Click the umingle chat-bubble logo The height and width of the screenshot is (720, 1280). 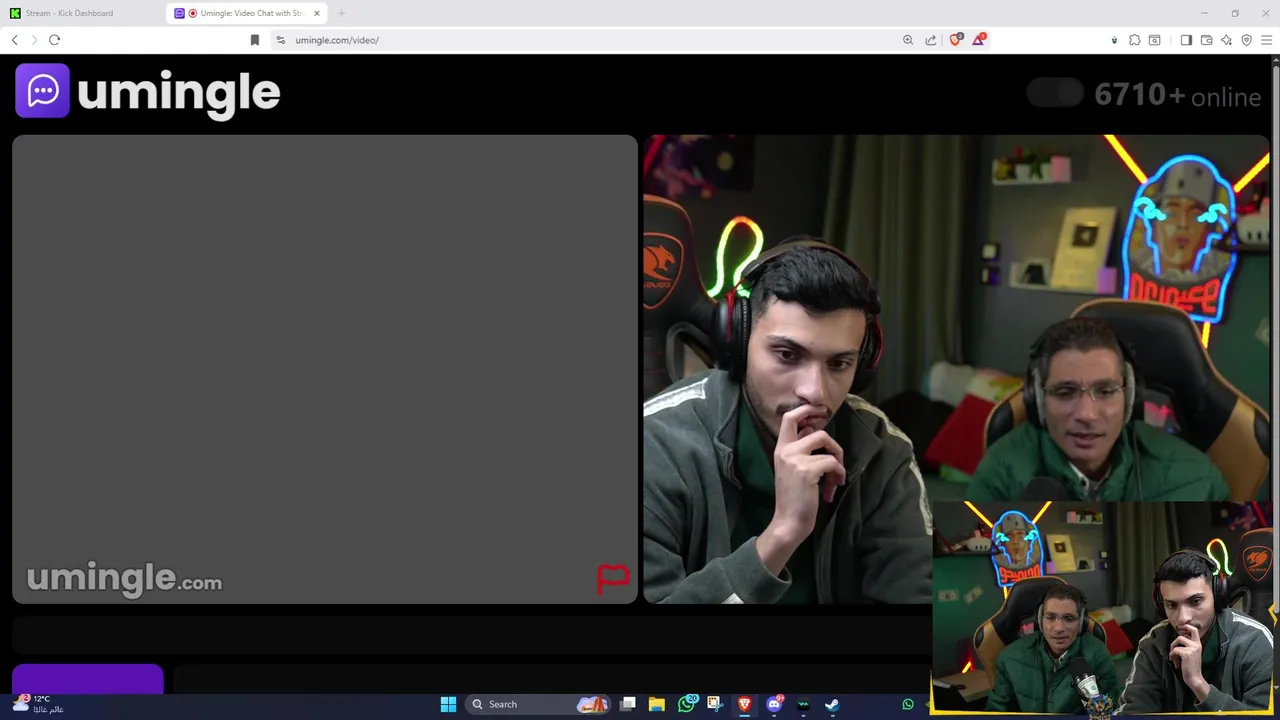(42, 91)
